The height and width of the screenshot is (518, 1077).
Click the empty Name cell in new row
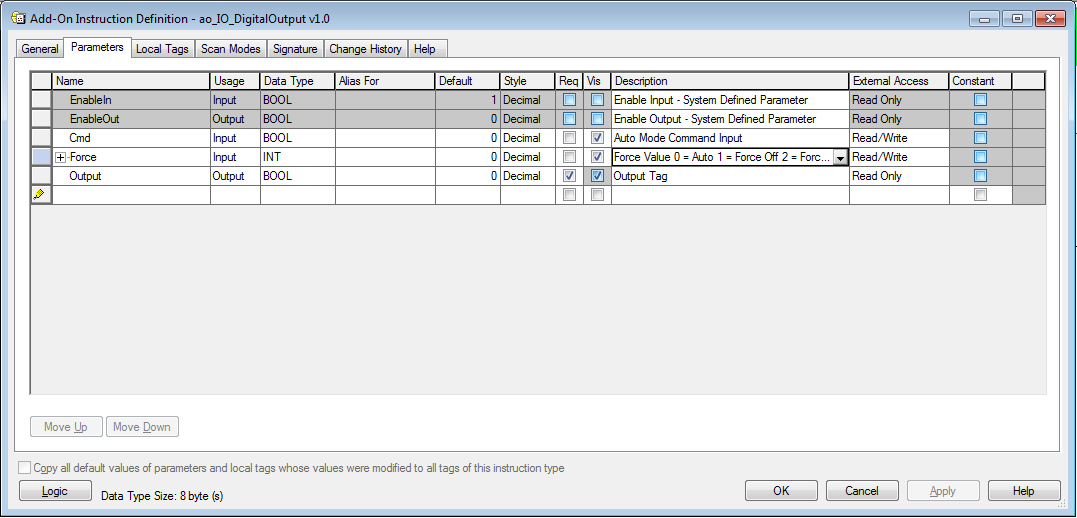point(131,195)
